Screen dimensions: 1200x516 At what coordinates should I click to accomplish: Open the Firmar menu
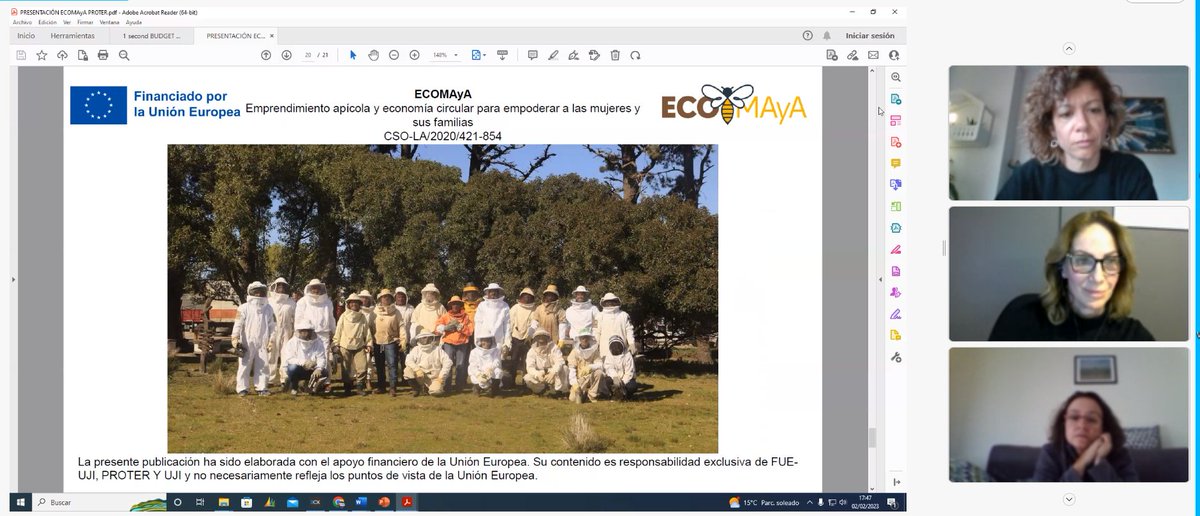pyautogui.click(x=85, y=21)
